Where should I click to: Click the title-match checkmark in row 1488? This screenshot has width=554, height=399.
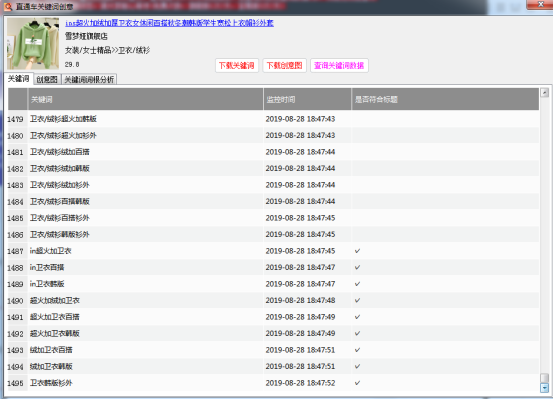pyautogui.click(x=357, y=267)
